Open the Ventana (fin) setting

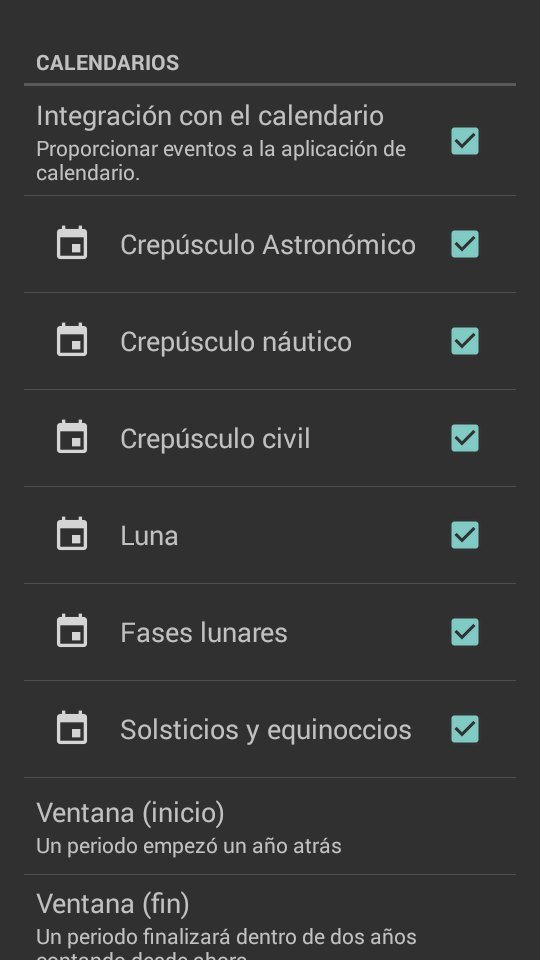pos(270,918)
